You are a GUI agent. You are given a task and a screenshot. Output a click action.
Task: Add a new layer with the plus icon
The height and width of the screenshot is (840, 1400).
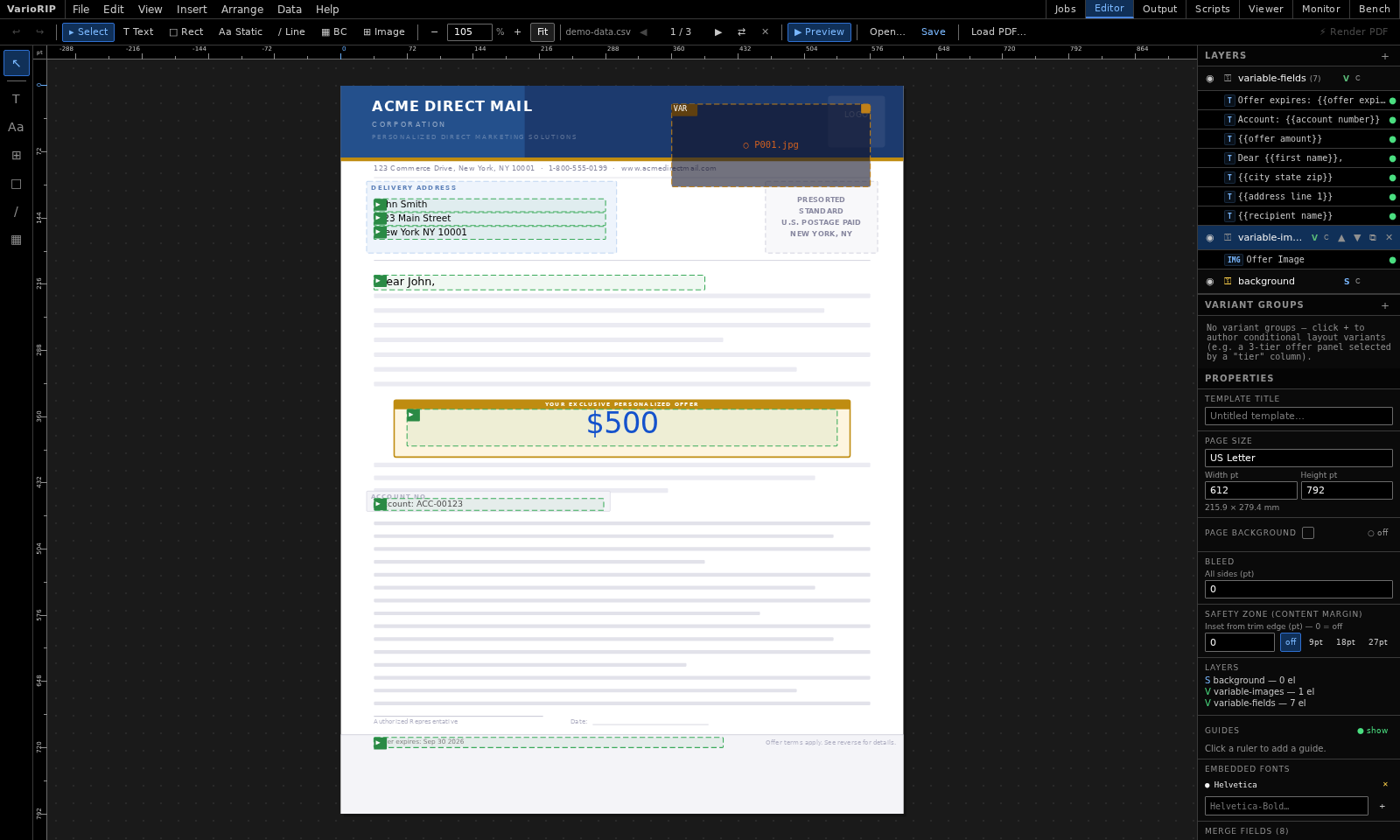(x=1385, y=56)
